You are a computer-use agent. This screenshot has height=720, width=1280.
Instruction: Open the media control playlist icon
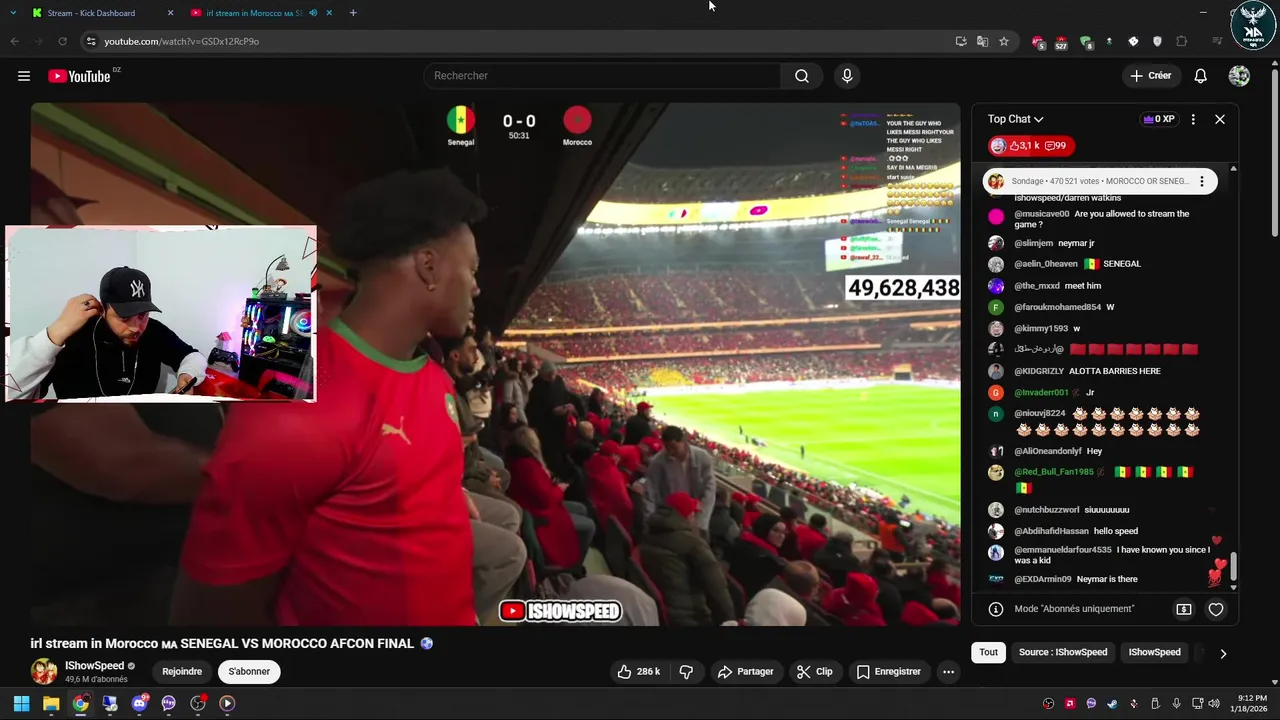click(x=1217, y=41)
